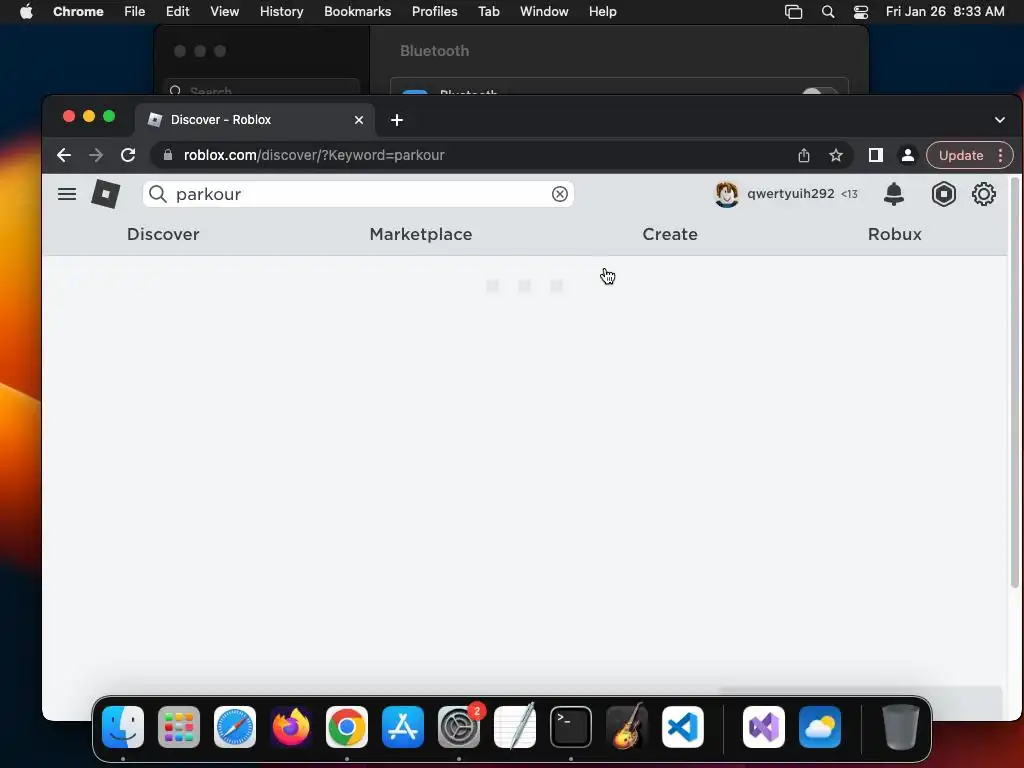Open TextEdit from the Dock
The width and height of the screenshot is (1024, 768).
515,727
